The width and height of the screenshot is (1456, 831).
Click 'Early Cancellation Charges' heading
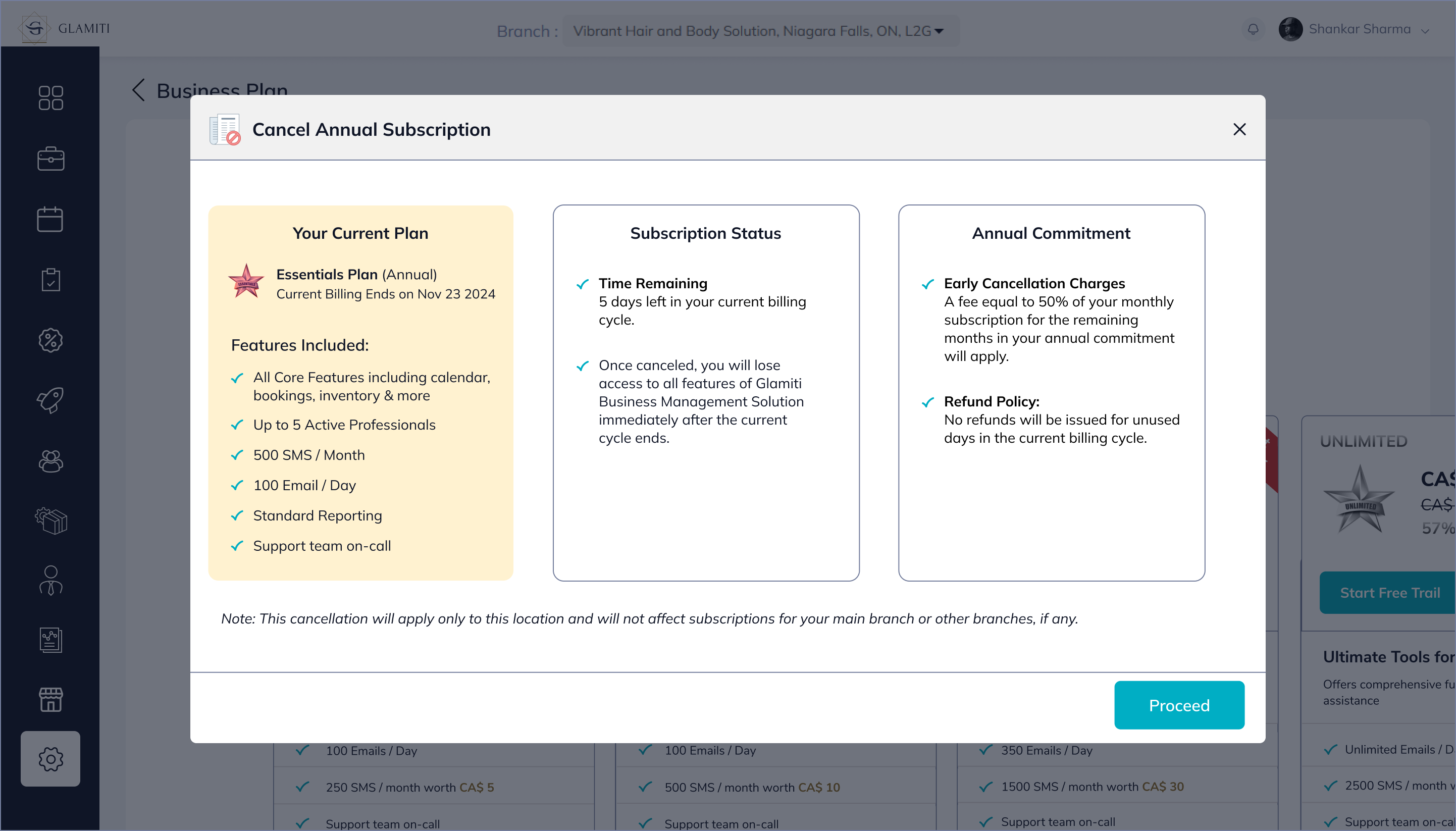point(1034,283)
